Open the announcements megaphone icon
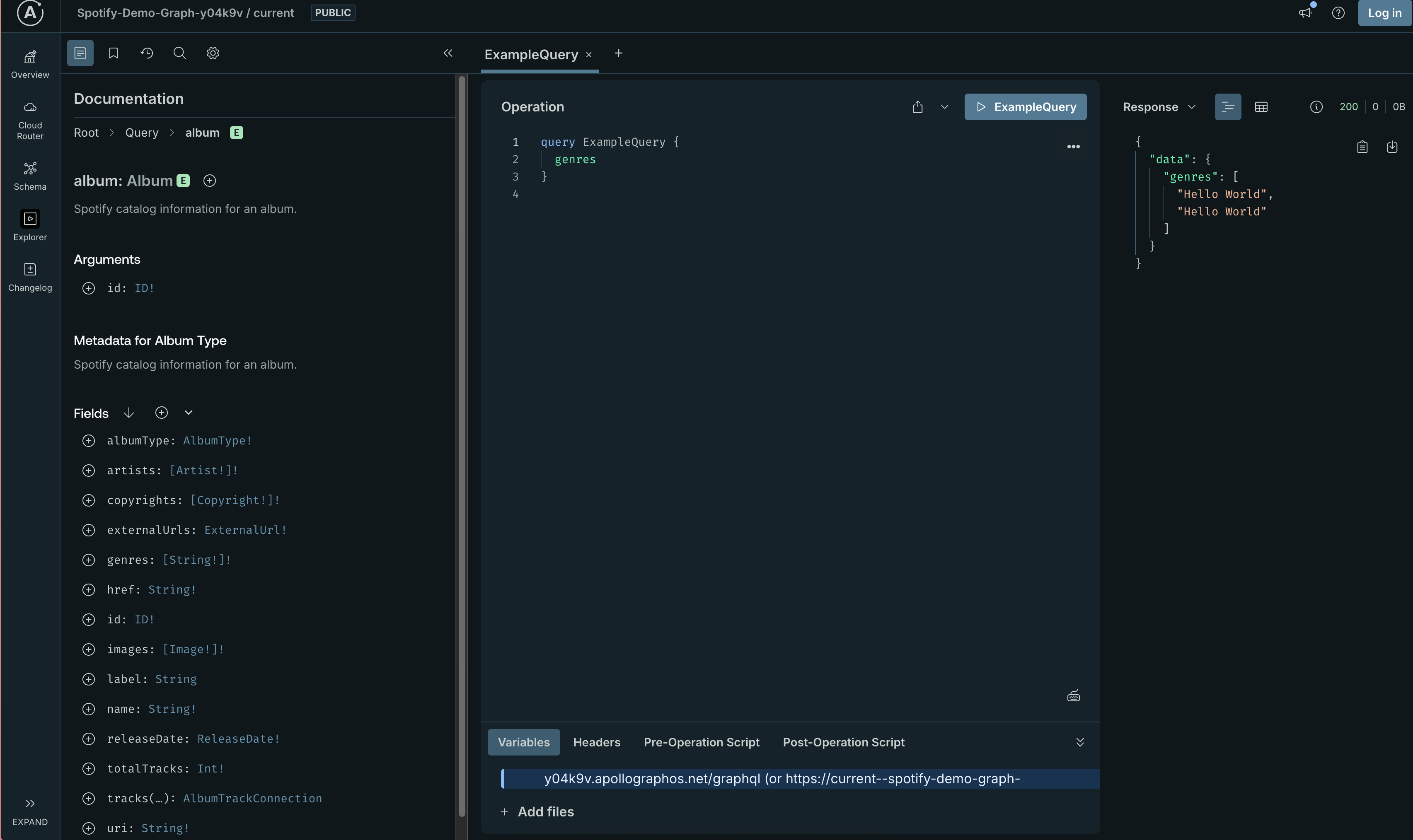 [1305, 12]
